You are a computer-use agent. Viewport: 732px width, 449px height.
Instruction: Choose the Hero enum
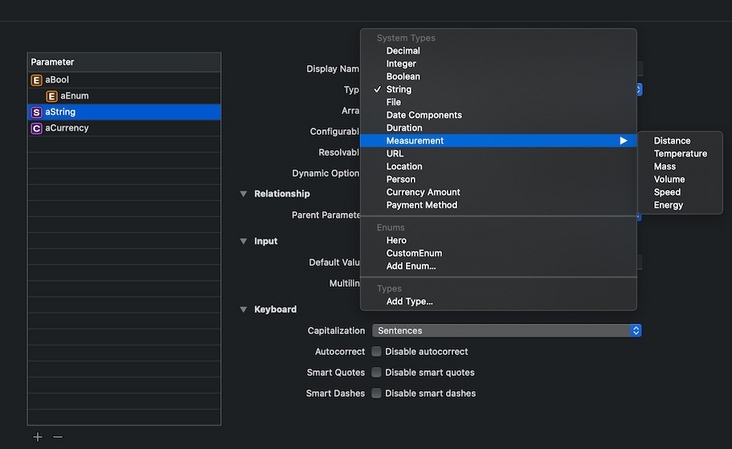[499, 240]
